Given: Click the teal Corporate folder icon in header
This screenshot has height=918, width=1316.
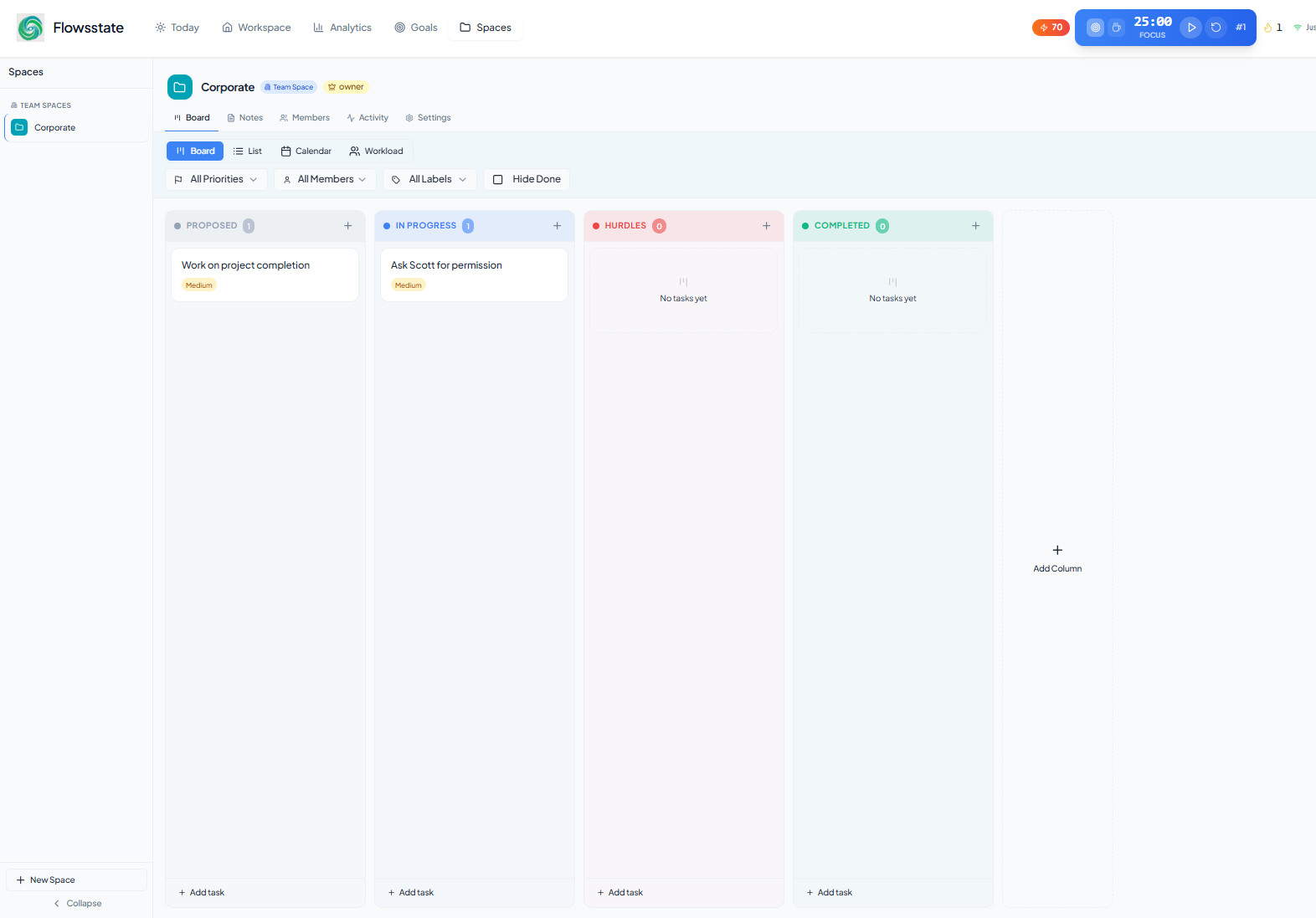Looking at the screenshot, I should click(x=180, y=87).
